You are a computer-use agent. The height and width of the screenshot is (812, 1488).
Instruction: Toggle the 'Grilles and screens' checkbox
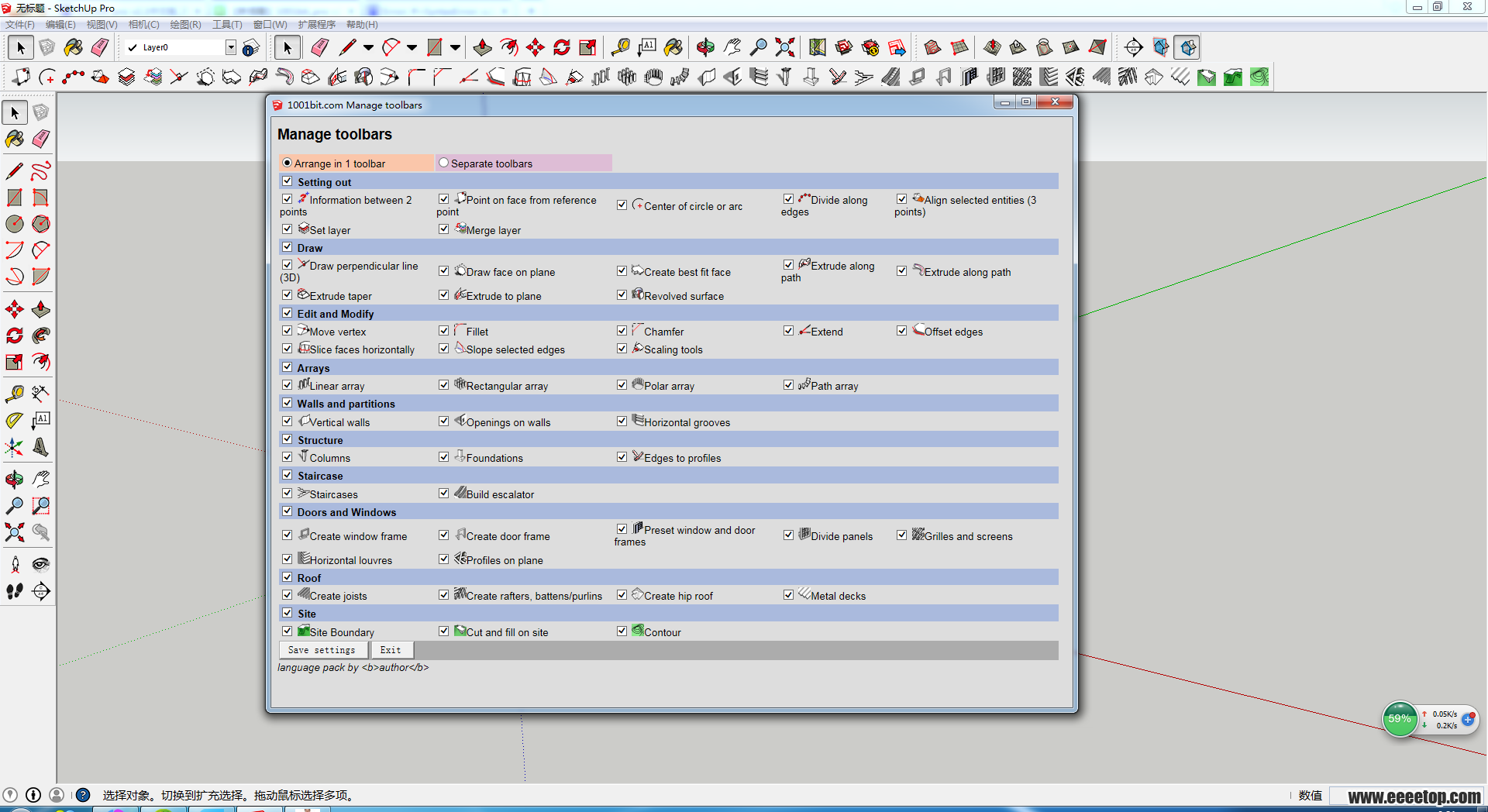click(x=902, y=535)
